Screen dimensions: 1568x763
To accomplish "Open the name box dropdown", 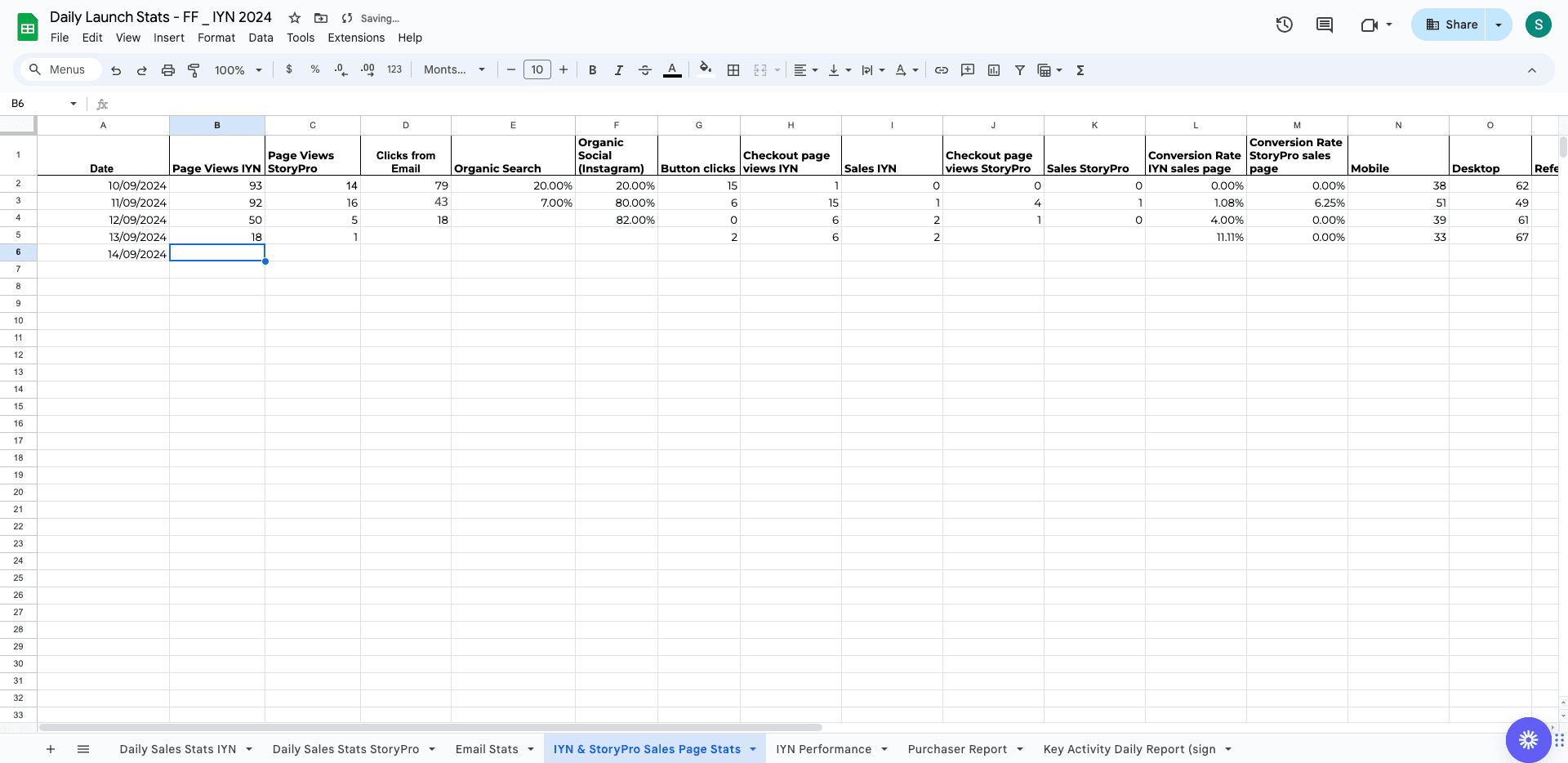I will point(73,104).
